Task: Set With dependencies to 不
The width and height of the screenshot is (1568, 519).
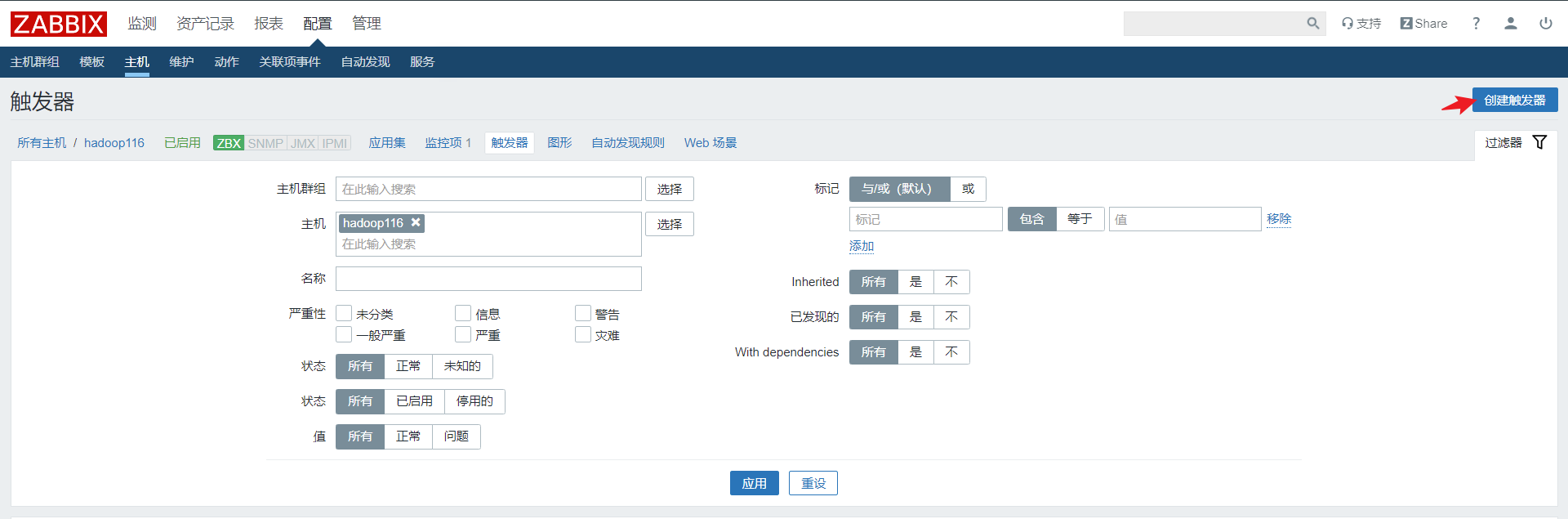Action: click(951, 352)
